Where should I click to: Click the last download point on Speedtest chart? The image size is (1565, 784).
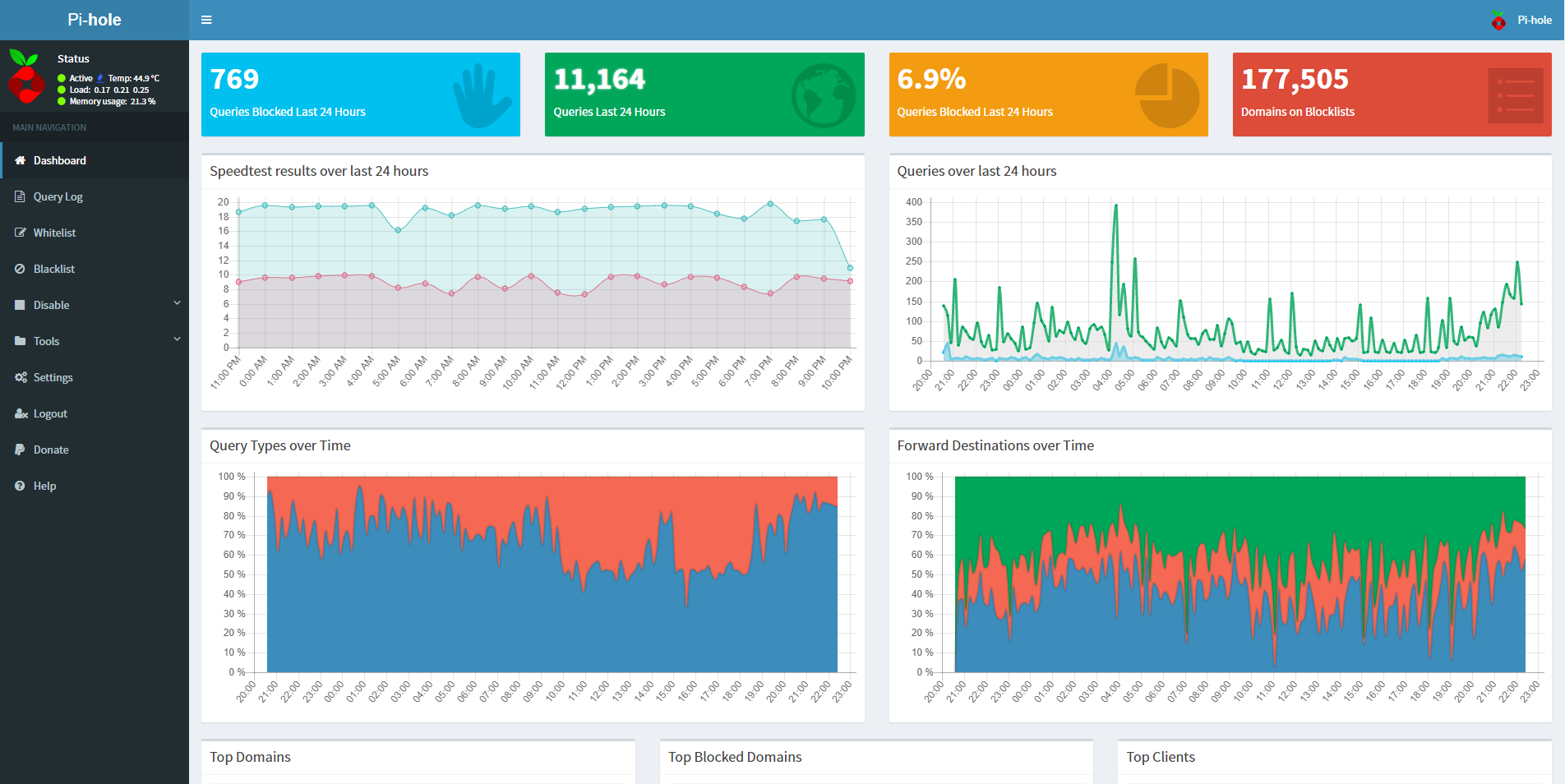(x=850, y=268)
